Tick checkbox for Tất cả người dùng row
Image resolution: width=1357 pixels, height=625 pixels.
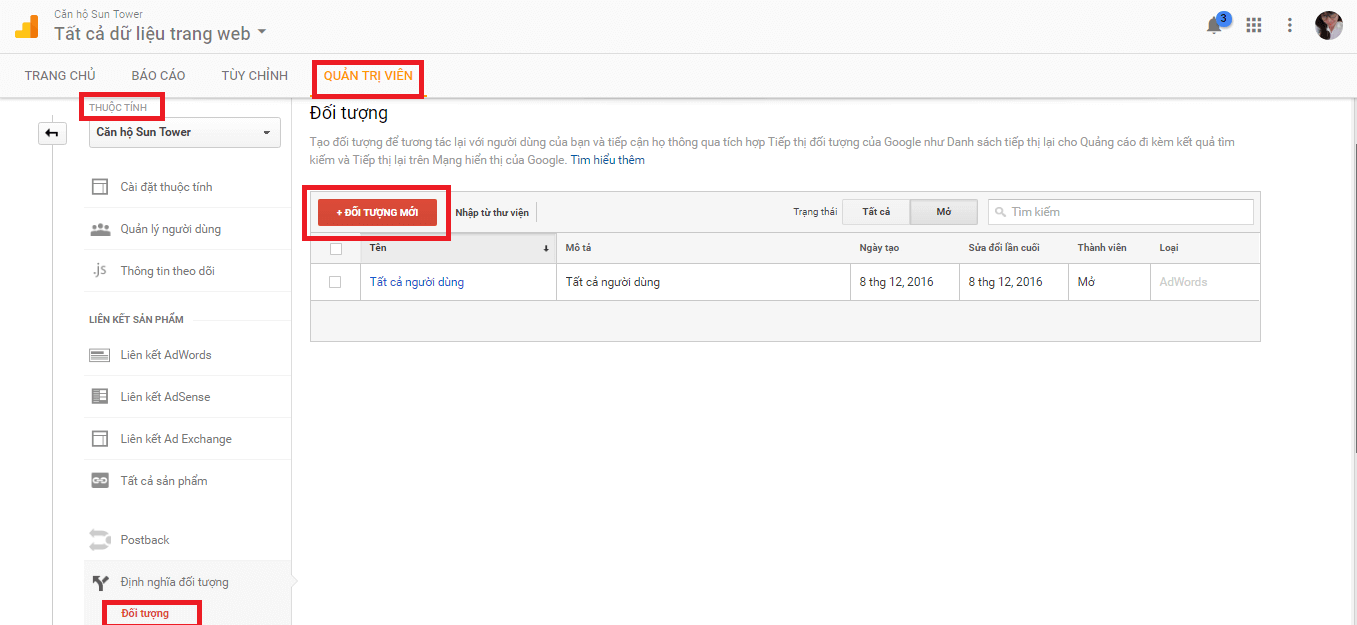335,282
